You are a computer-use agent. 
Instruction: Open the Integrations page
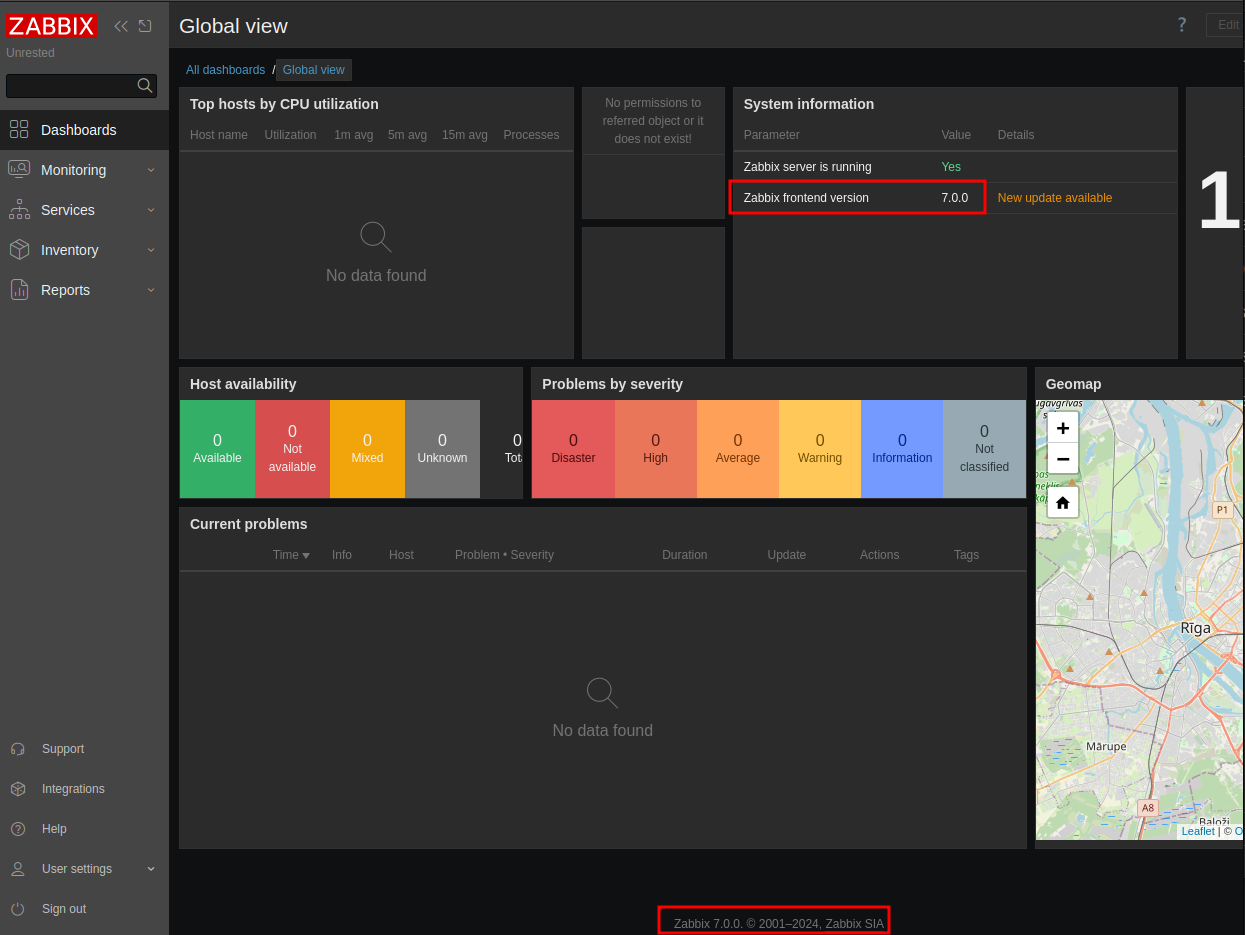pyautogui.click(x=72, y=789)
